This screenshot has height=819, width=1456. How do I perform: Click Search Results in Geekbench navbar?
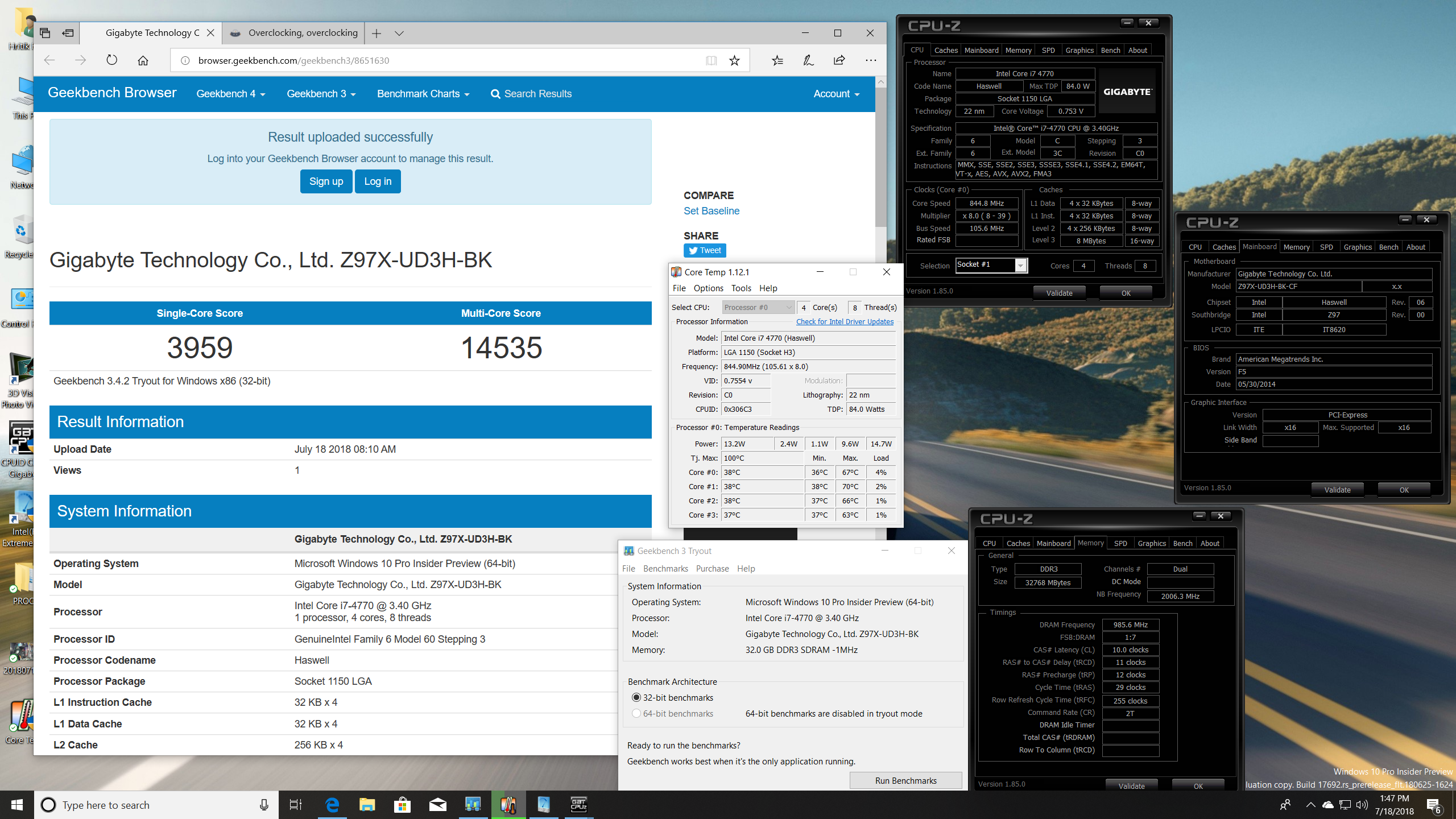[531, 94]
